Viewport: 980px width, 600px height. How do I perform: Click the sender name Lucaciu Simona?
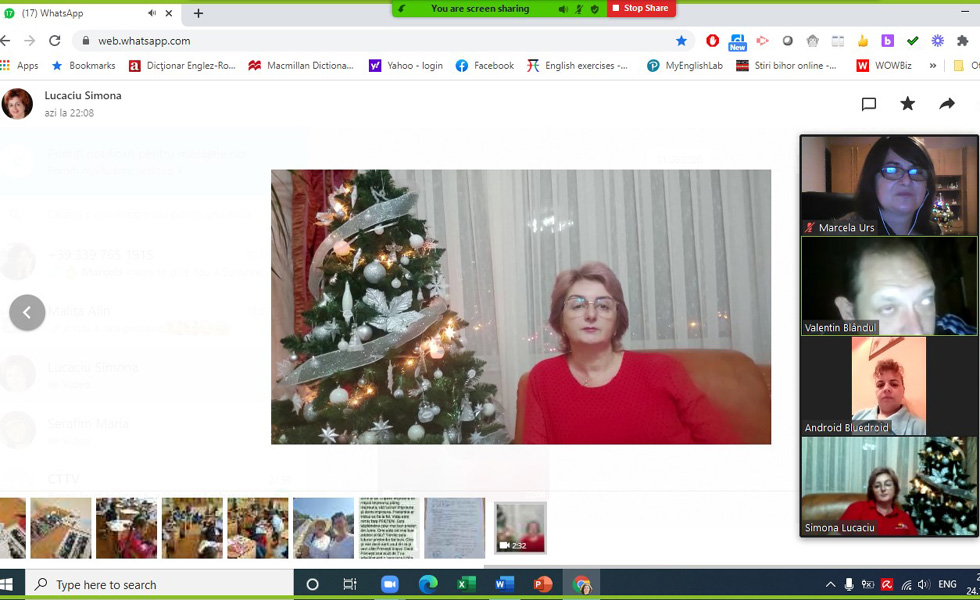pyautogui.click(x=83, y=96)
